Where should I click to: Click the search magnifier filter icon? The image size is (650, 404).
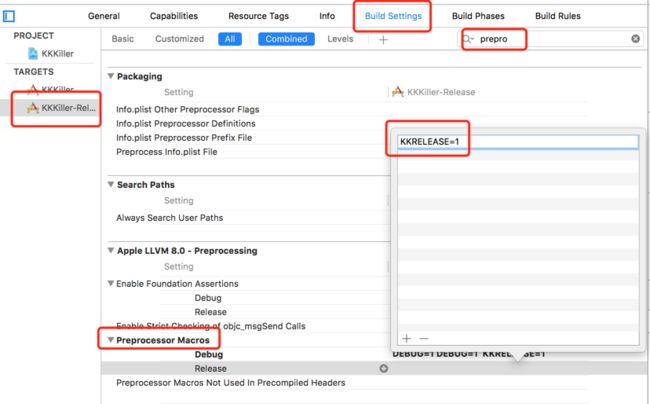(468, 39)
